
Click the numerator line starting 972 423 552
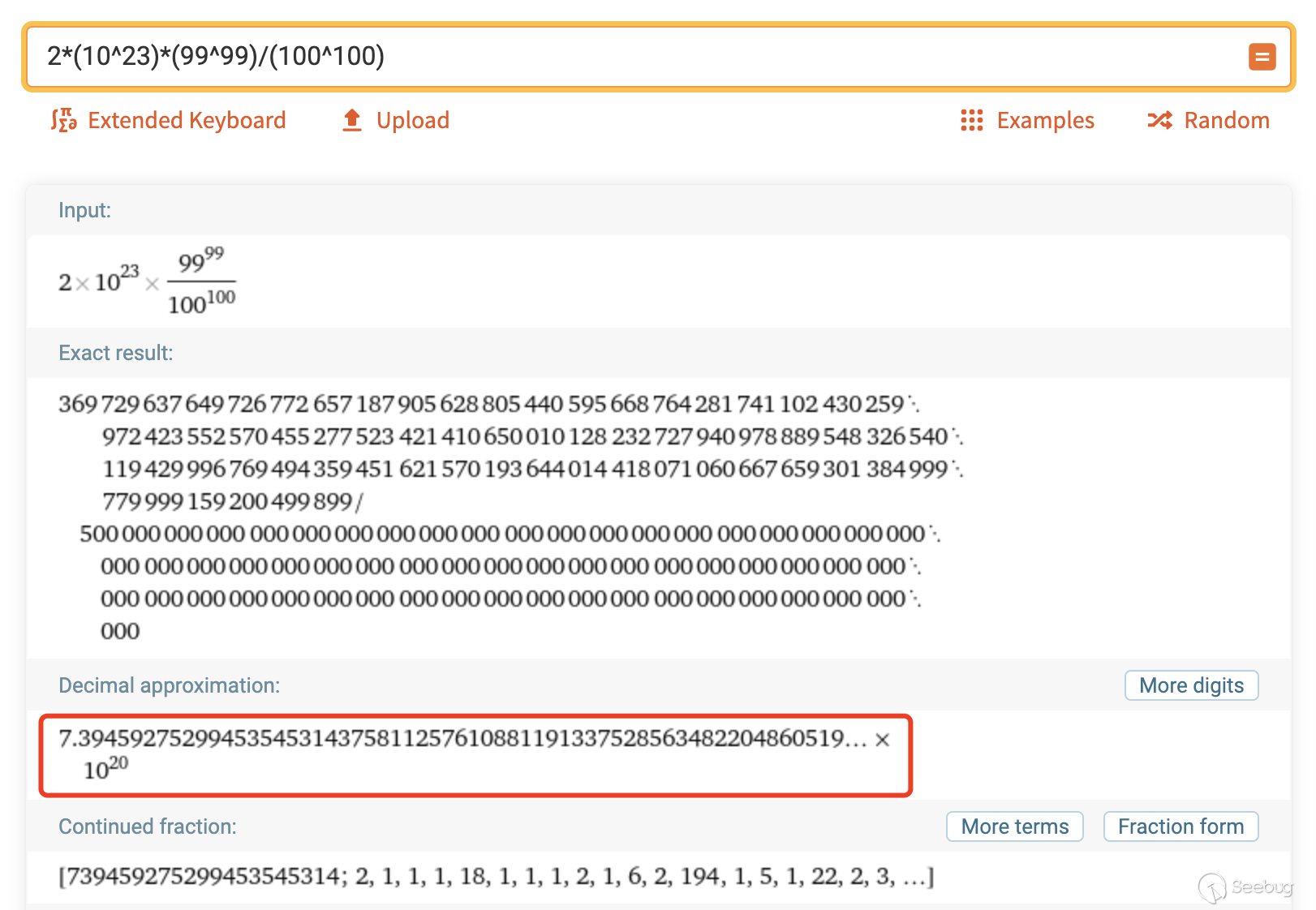532,436
